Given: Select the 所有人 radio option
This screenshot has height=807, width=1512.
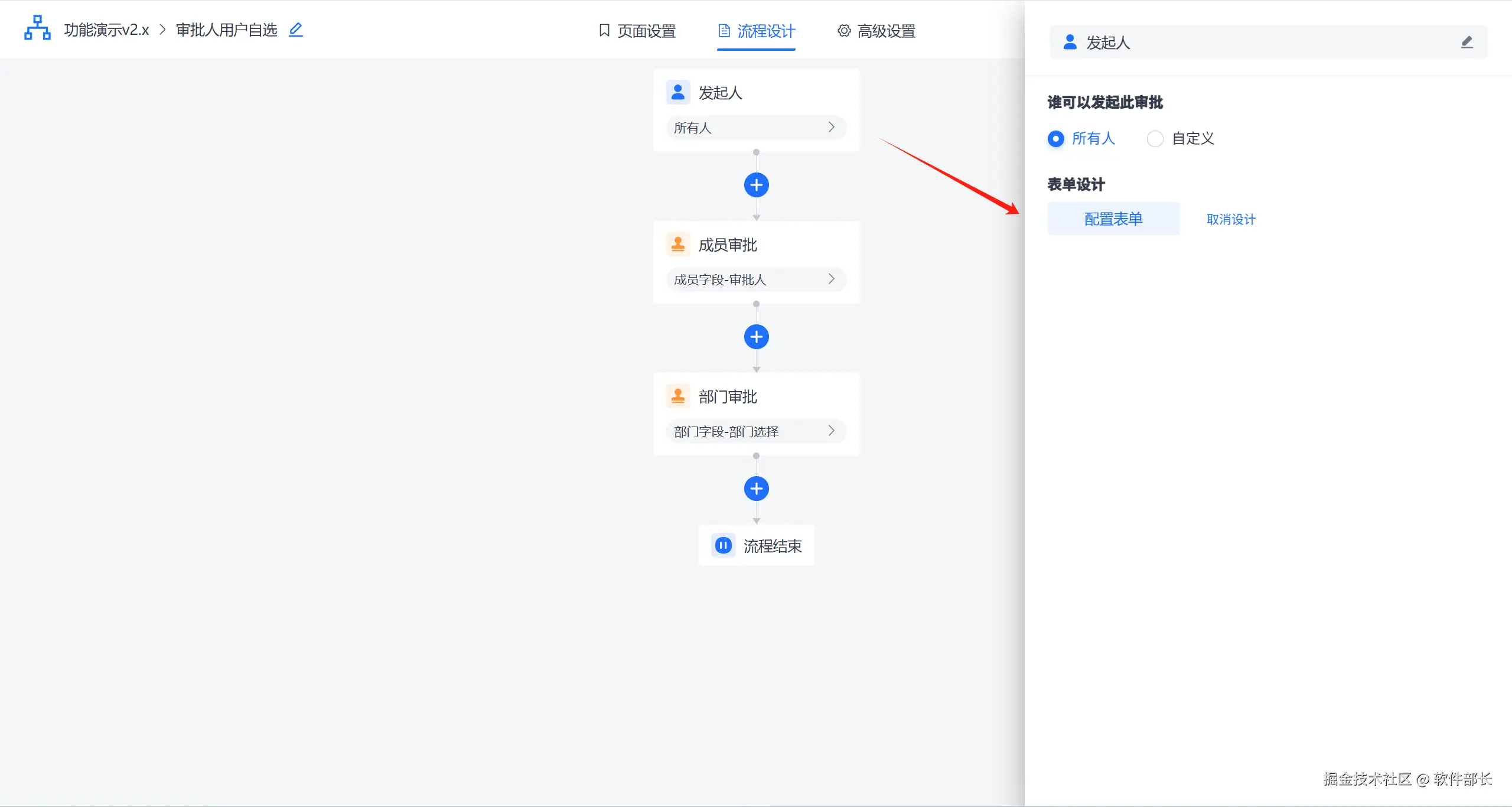Looking at the screenshot, I should click(x=1056, y=139).
